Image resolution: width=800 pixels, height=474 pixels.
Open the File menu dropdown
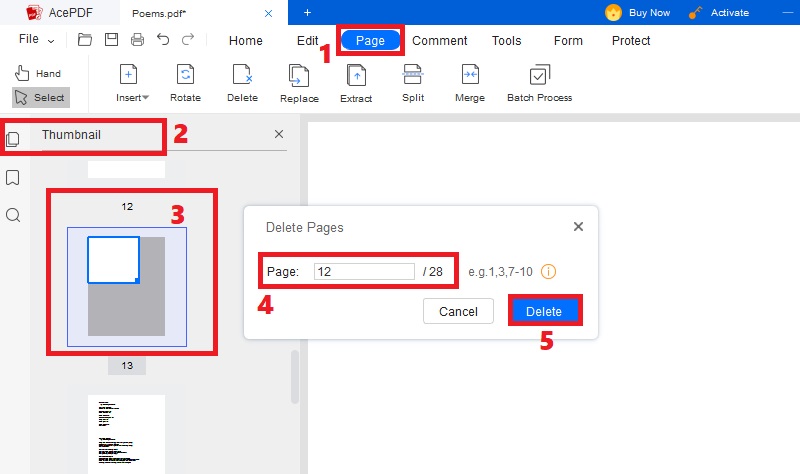[x=36, y=39]
